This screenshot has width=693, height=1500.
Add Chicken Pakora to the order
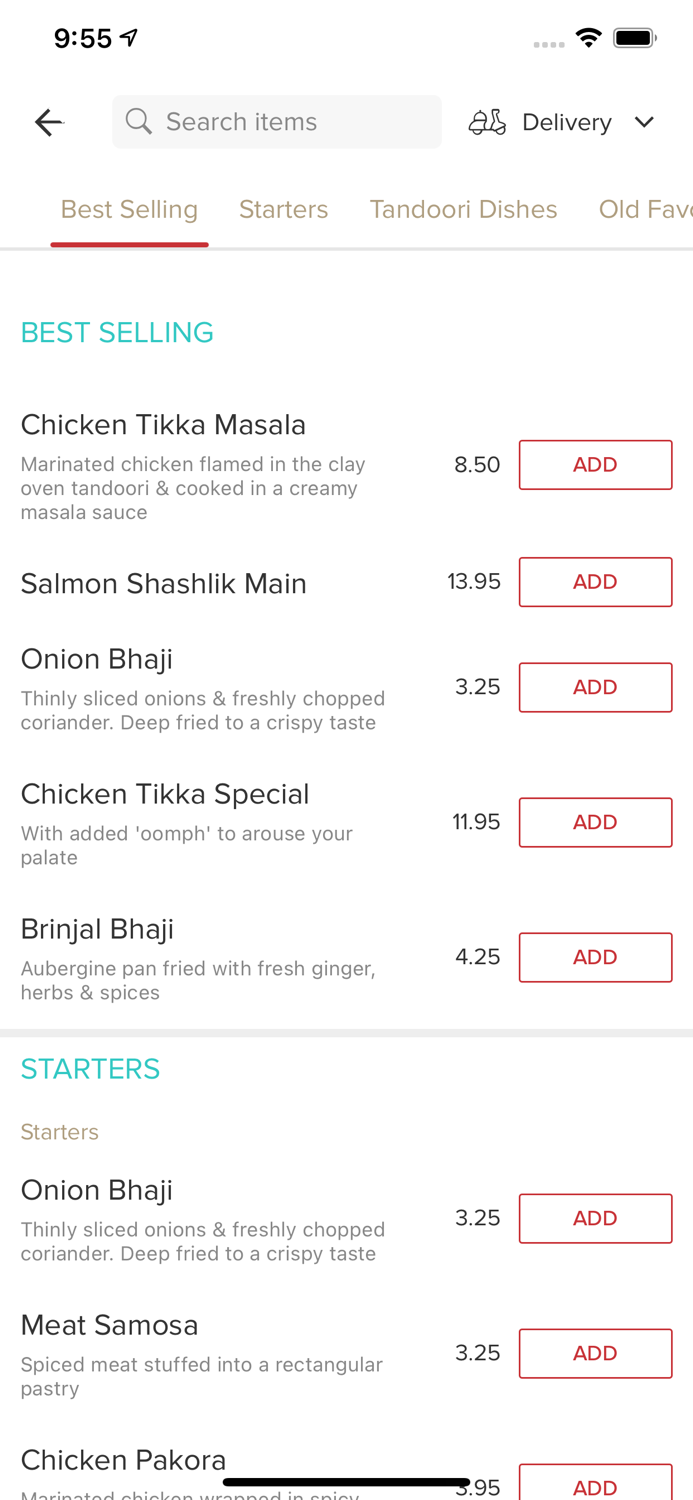pos(595,1488)
